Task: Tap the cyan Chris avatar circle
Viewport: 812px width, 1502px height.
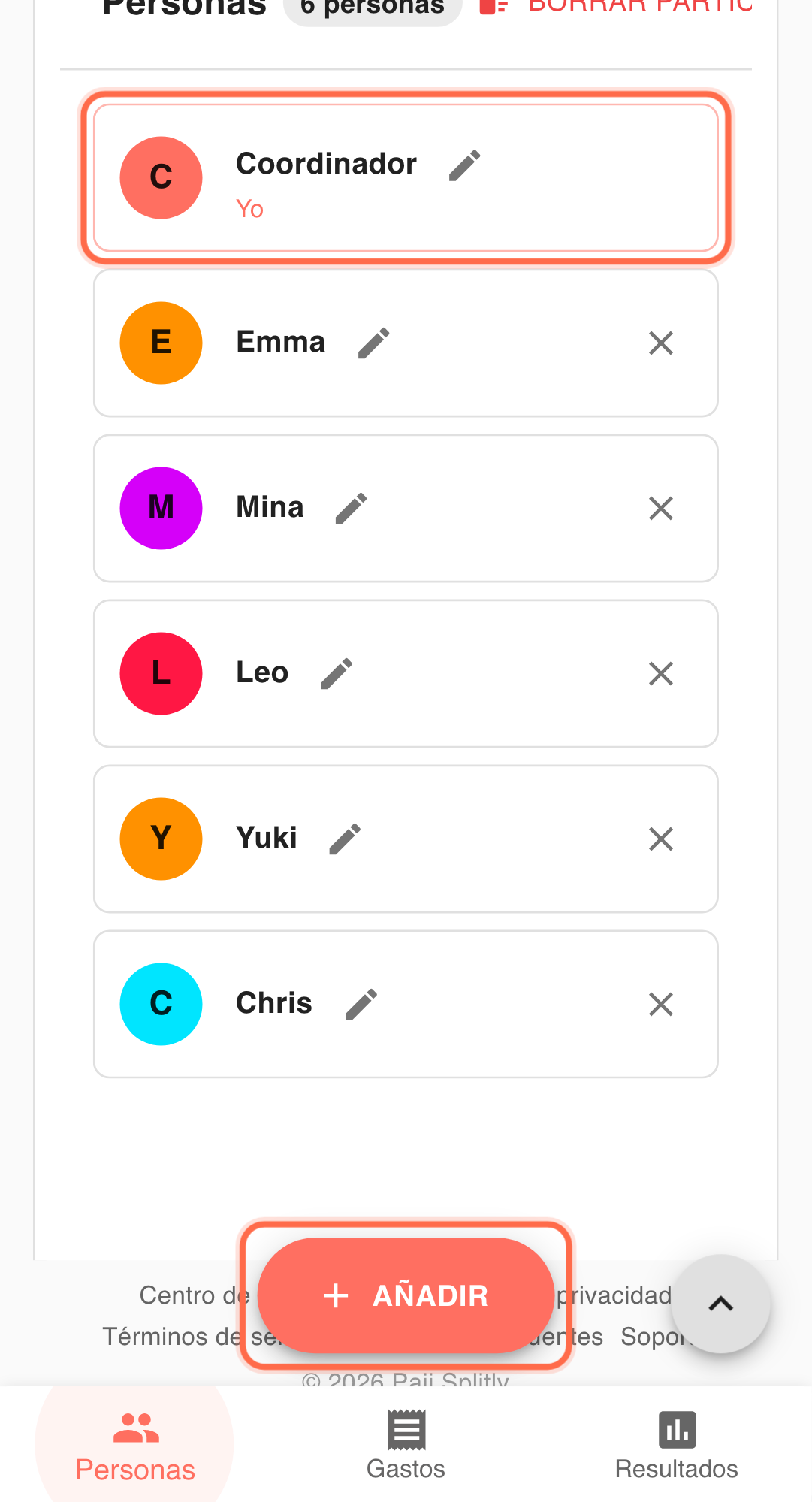Action: click(x=161, y=1005)
